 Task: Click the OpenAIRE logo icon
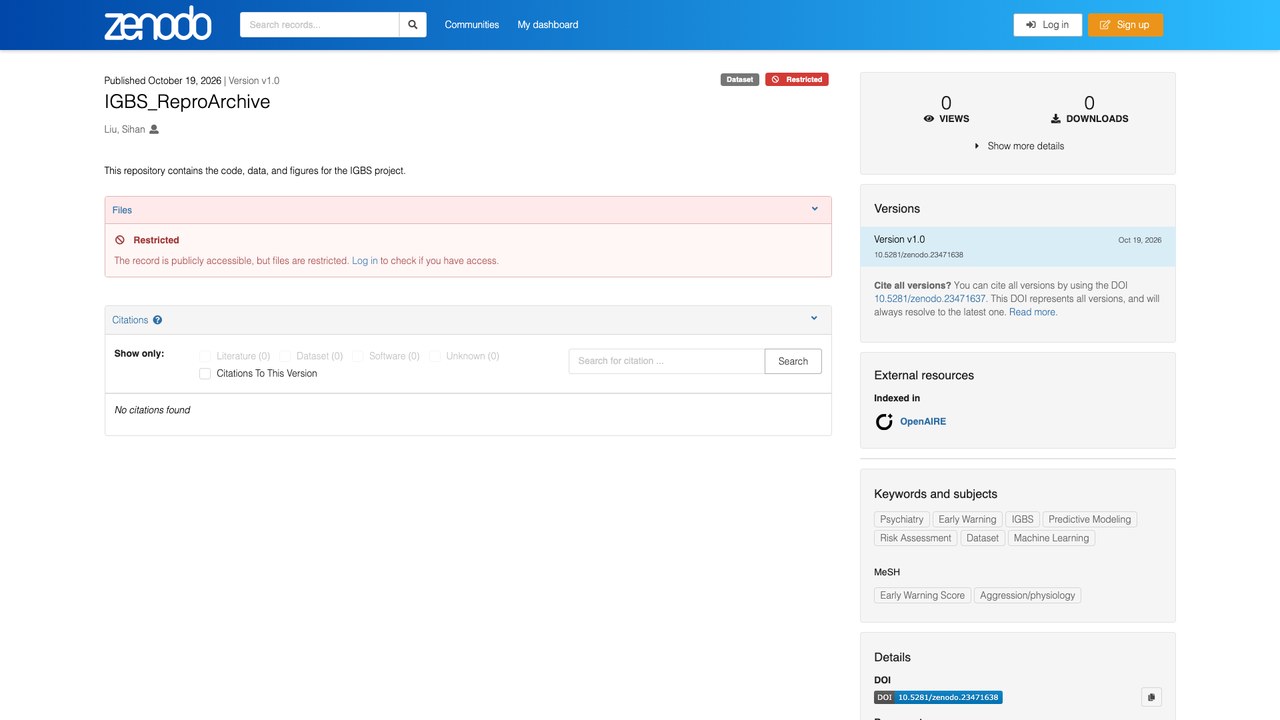884,422
